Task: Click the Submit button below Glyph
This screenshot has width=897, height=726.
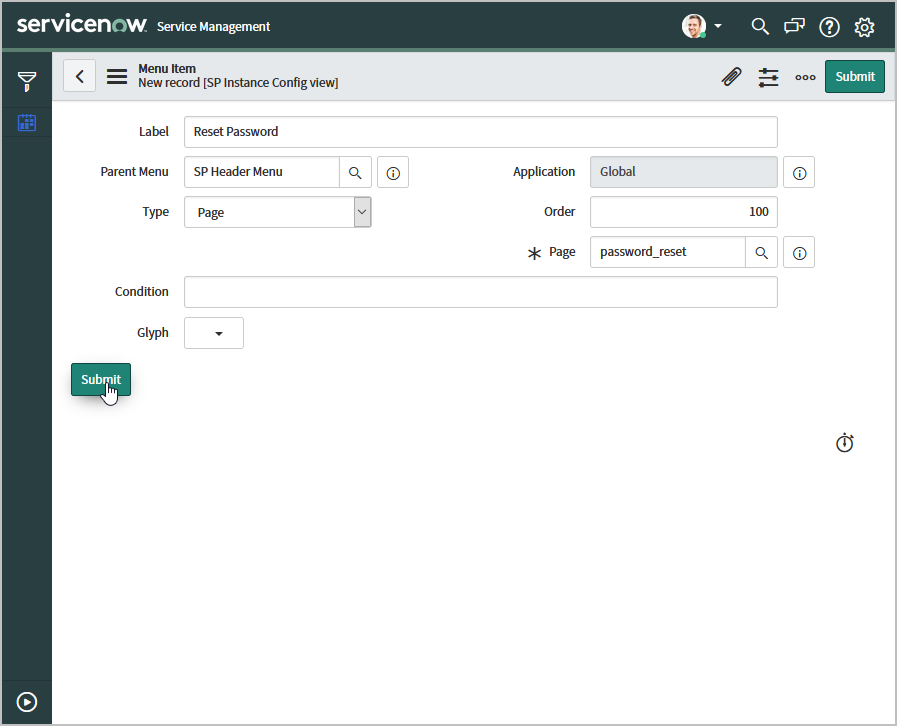Action: 100,379
